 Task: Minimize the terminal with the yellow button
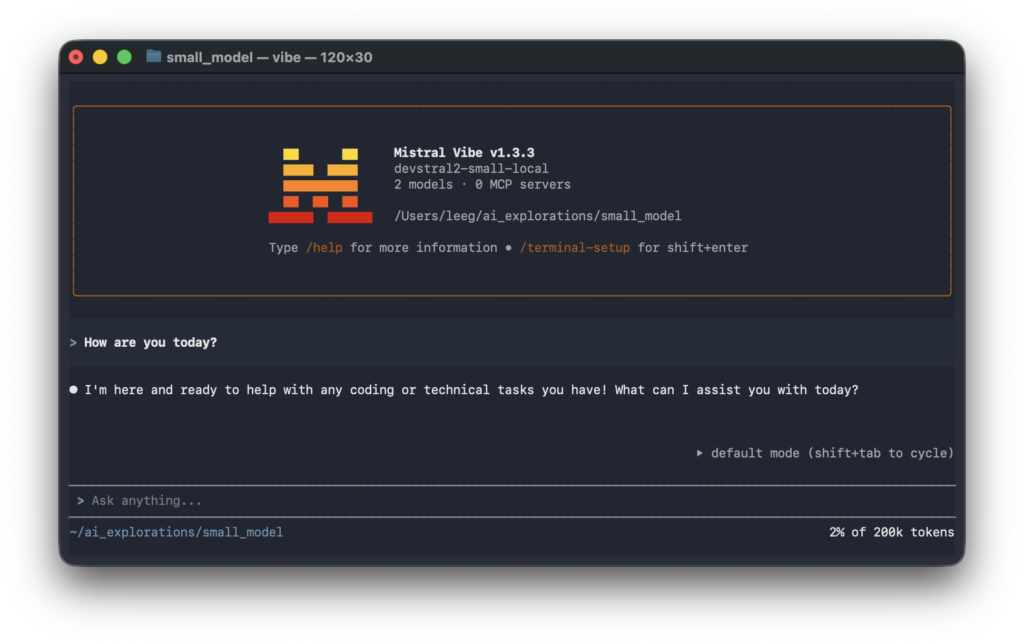[x=100, y=57]
